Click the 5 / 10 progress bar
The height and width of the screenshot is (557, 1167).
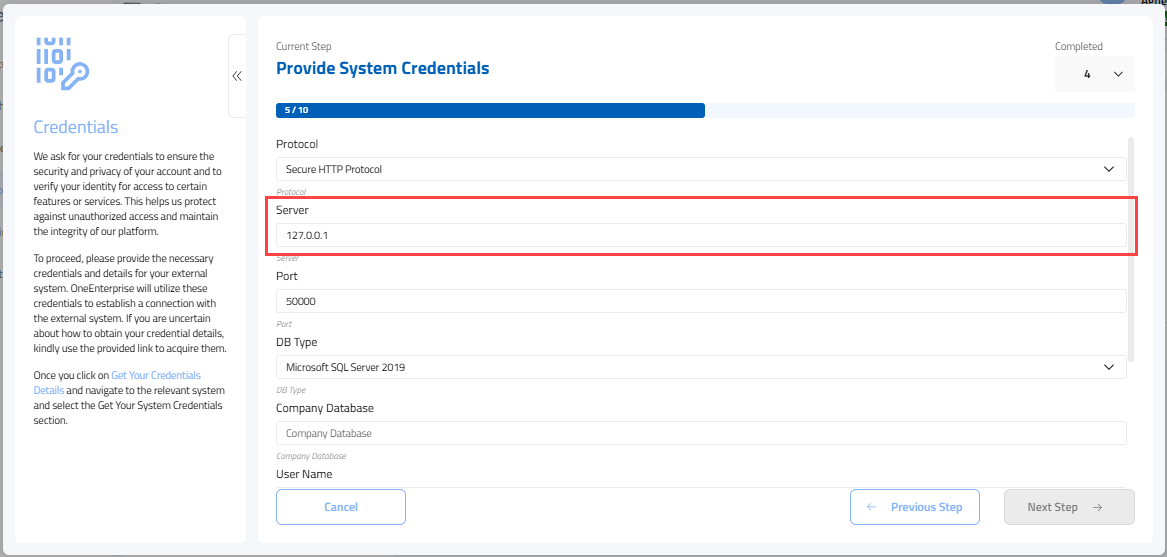point(490,110)
